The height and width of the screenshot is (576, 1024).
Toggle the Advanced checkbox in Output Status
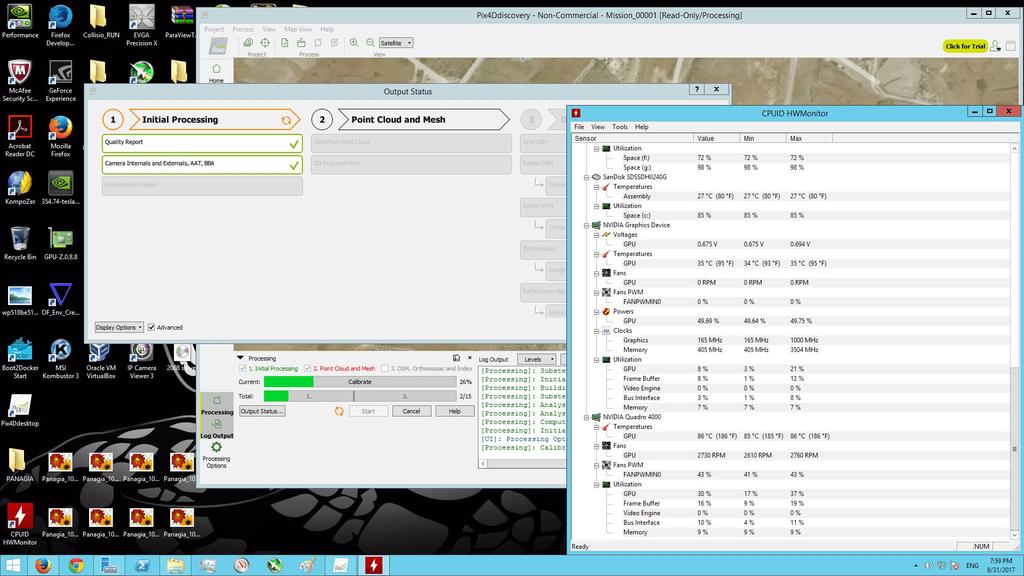pos(151,327)
